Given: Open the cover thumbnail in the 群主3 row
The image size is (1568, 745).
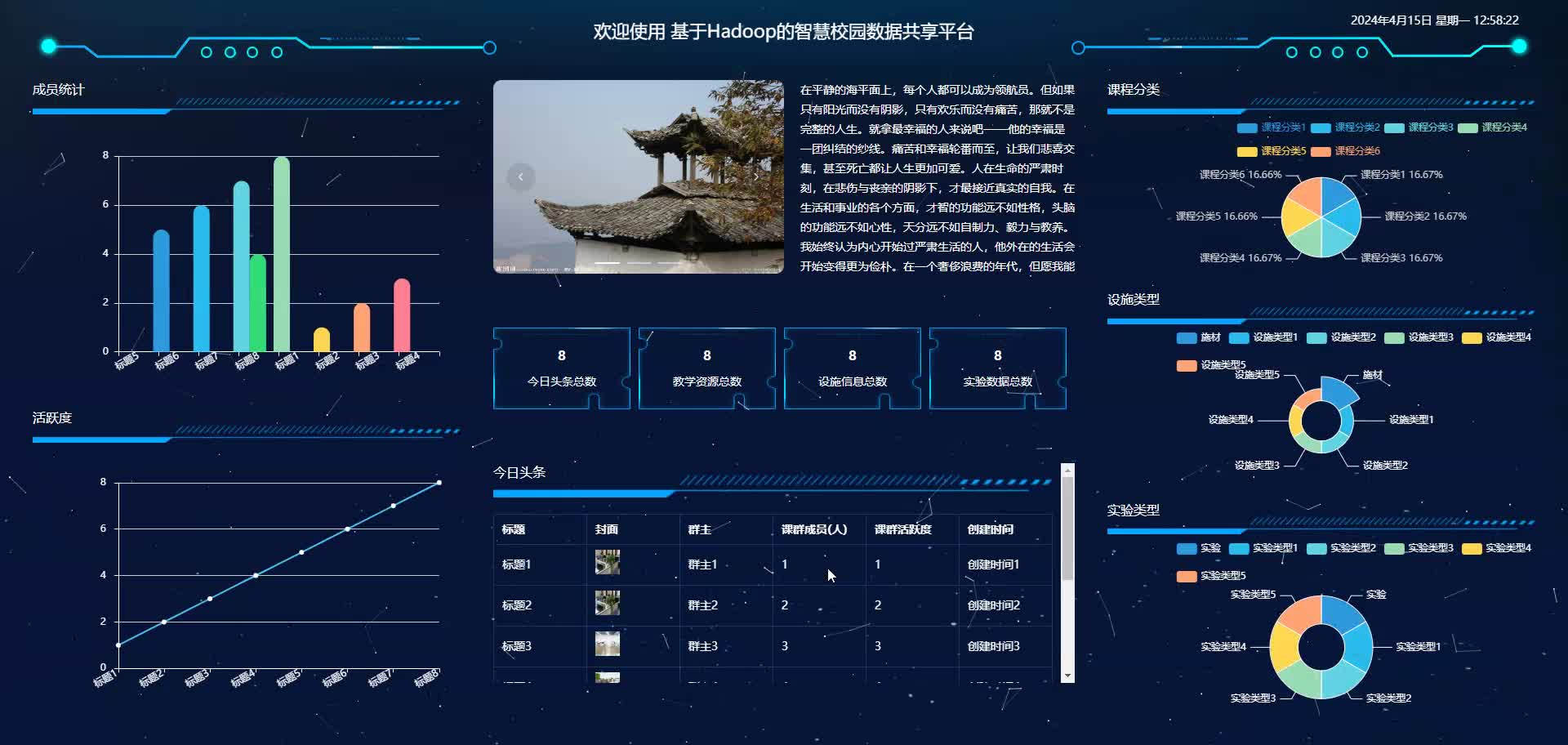Looking at the screenshot, I should click(x=608, y=644).
